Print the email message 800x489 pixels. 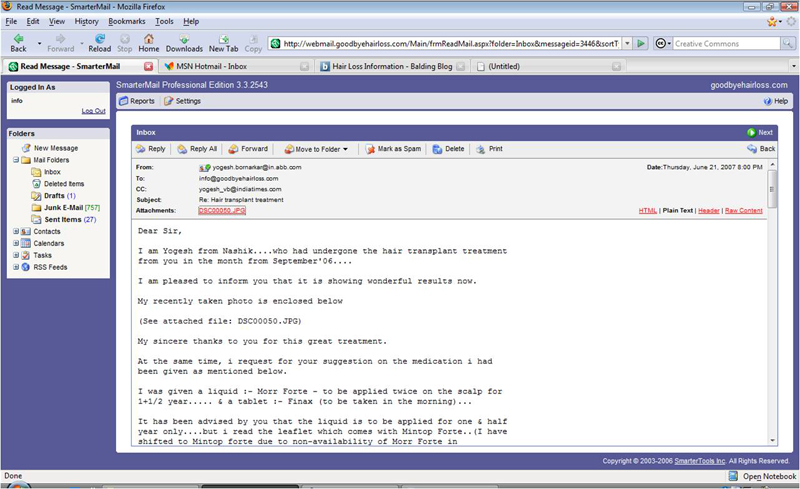click(490, 149)
